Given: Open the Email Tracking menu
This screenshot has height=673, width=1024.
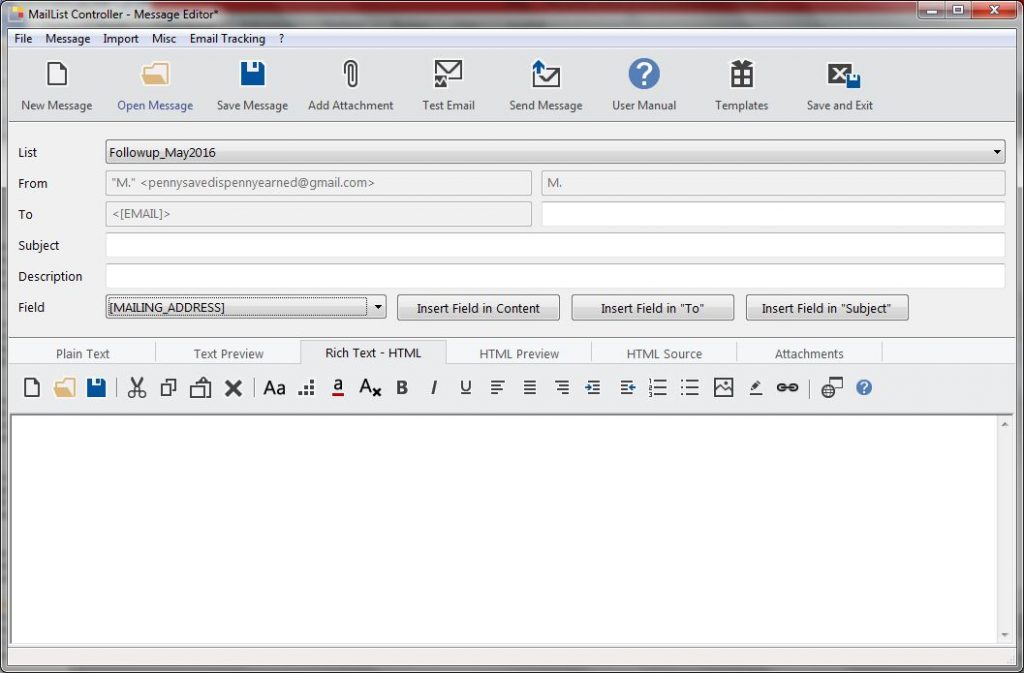Looking at the screenshot, I should point(228,38).
